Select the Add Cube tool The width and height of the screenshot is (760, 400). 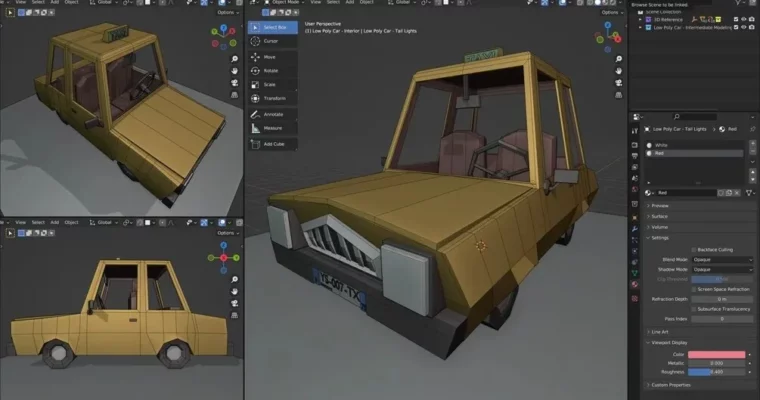click(x=272, y=144)
